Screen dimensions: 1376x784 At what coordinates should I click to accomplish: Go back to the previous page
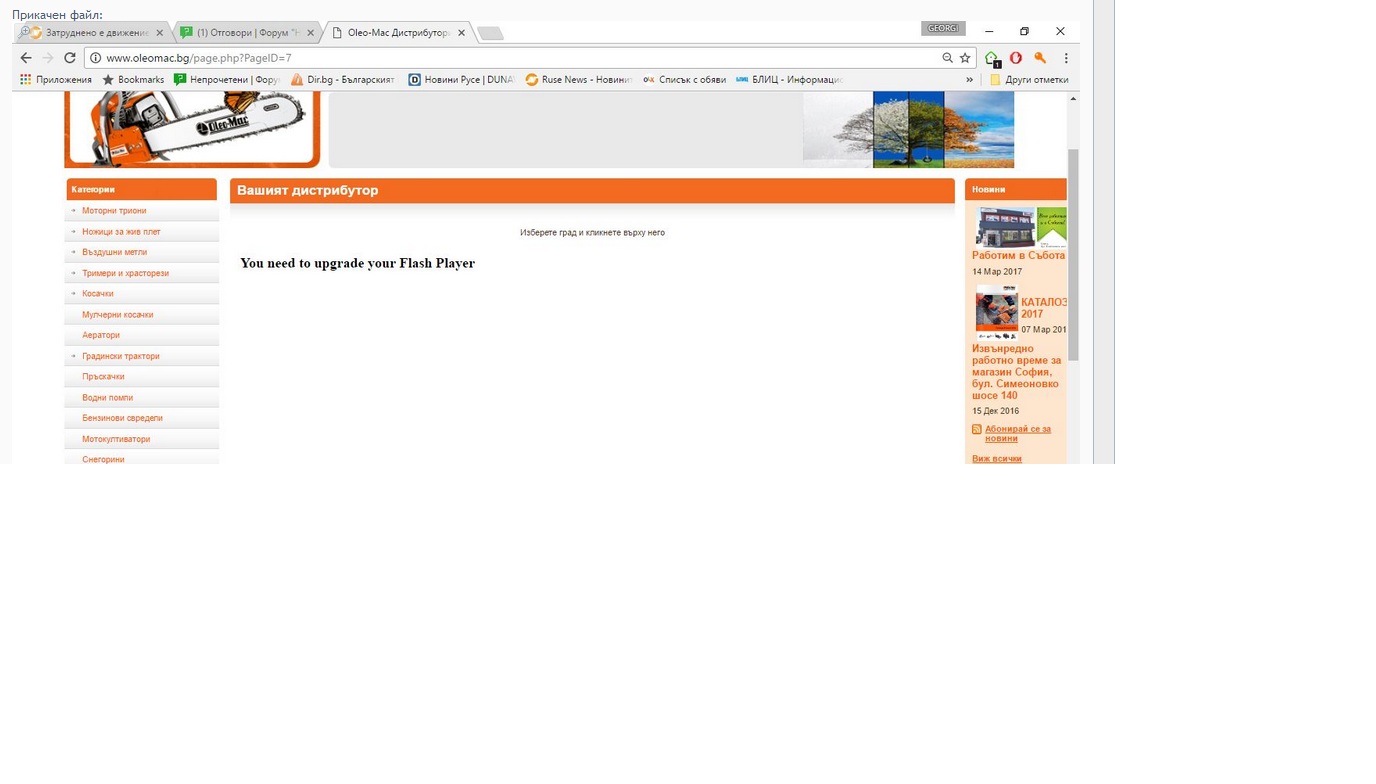[x=26, y=58]
